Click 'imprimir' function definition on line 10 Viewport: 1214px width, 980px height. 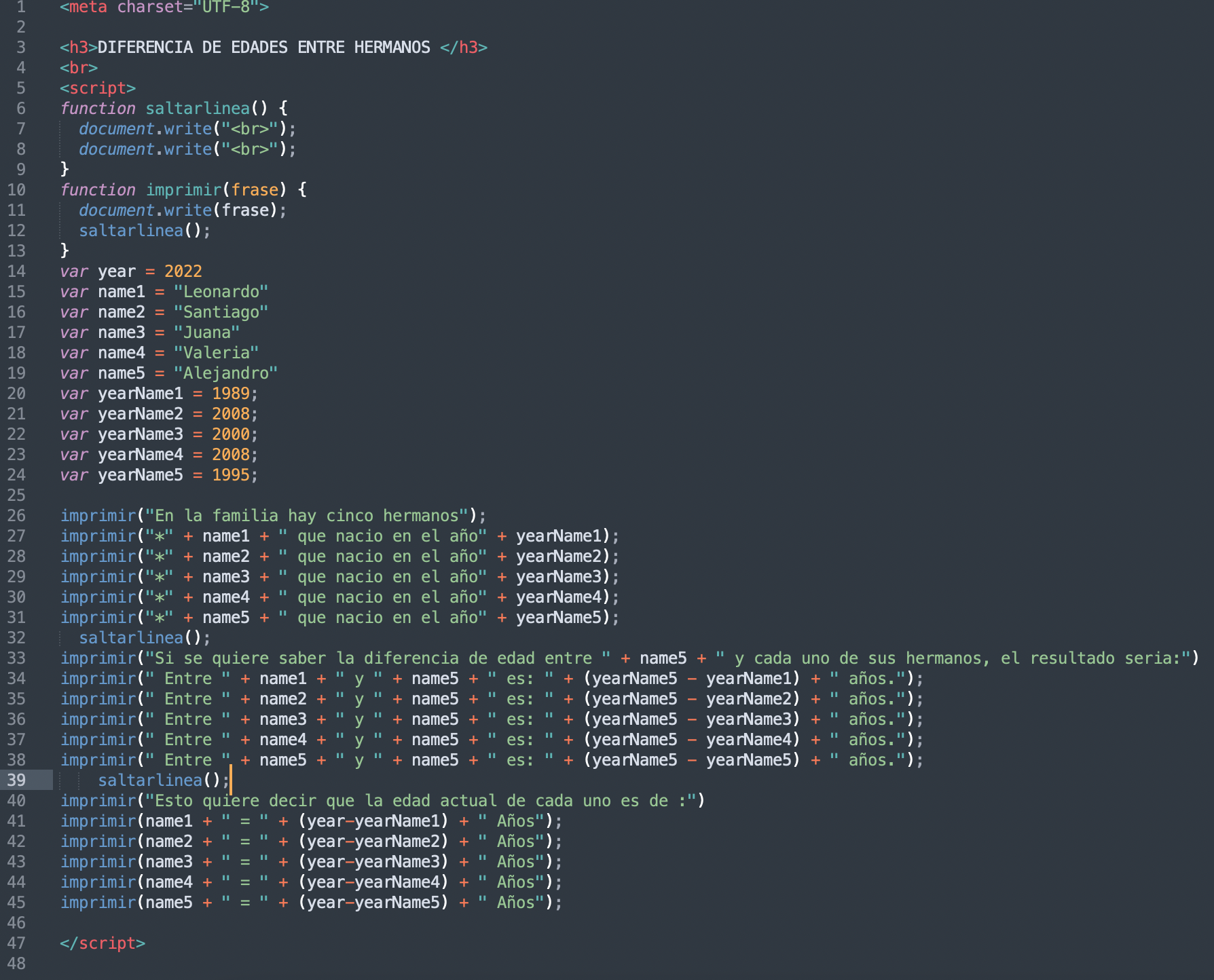point(183,190)
